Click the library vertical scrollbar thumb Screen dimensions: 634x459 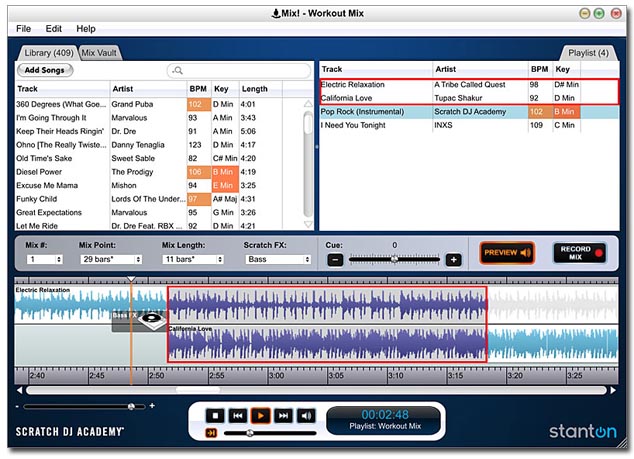pos(308,123)
